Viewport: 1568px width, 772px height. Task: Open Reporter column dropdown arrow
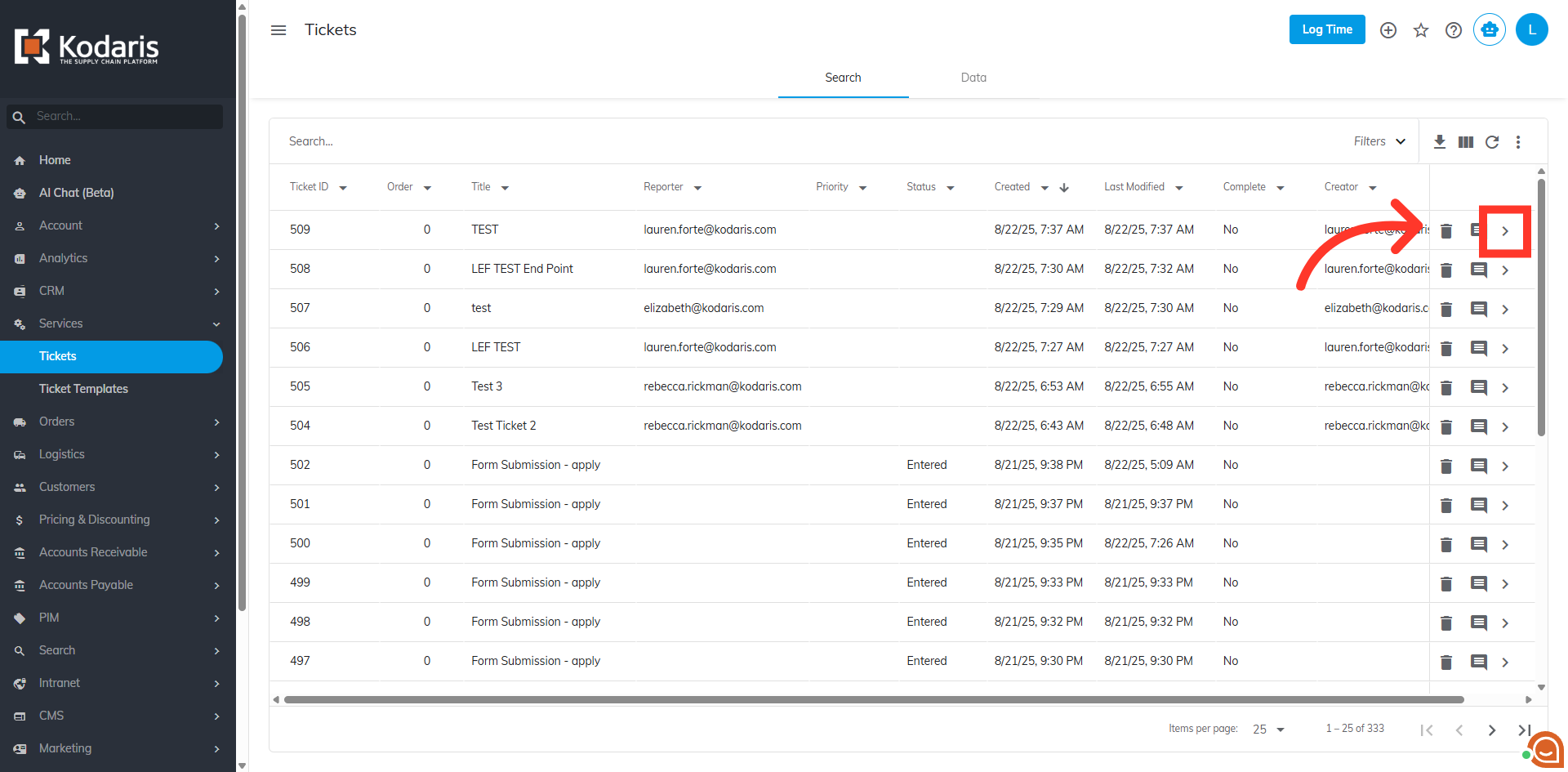point(697,188)
